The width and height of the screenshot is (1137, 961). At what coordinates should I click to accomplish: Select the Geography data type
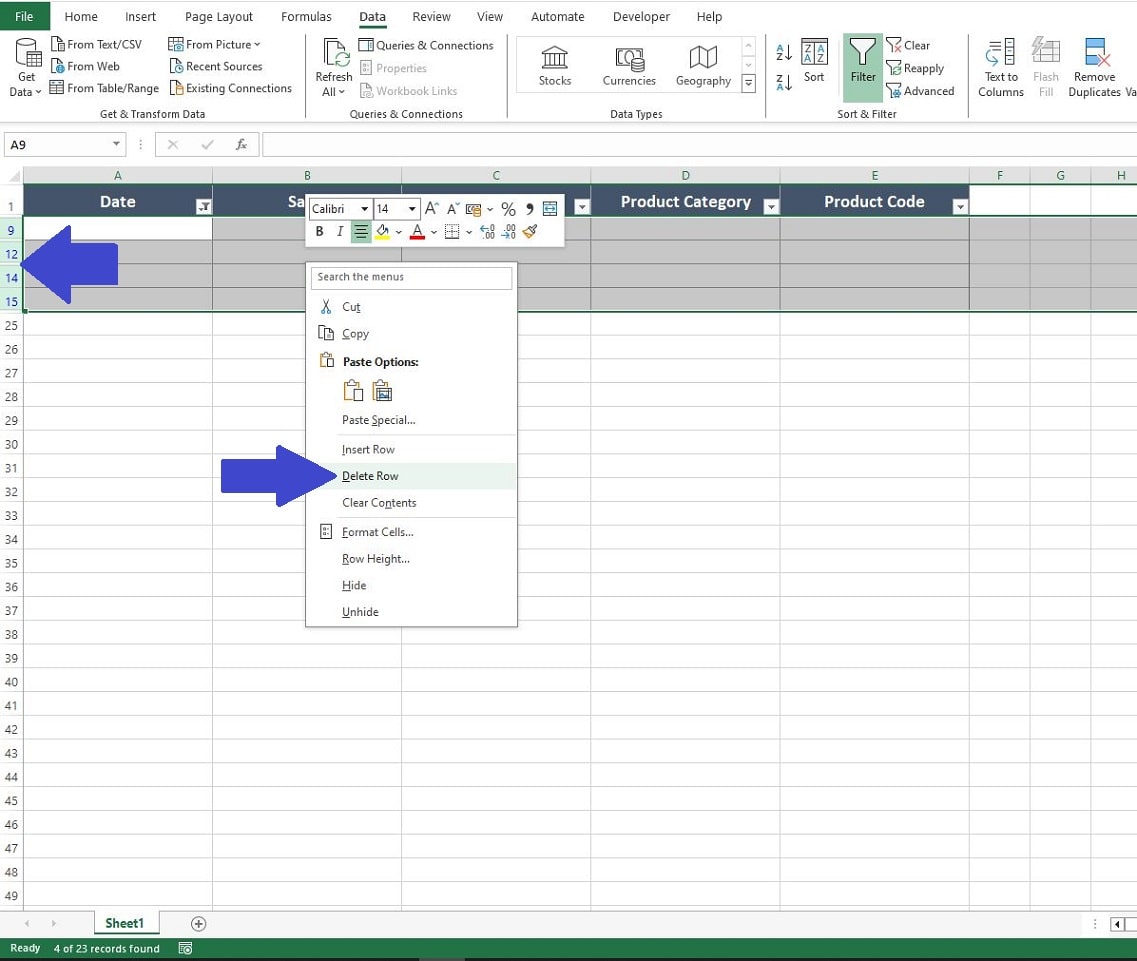[703, 60]
